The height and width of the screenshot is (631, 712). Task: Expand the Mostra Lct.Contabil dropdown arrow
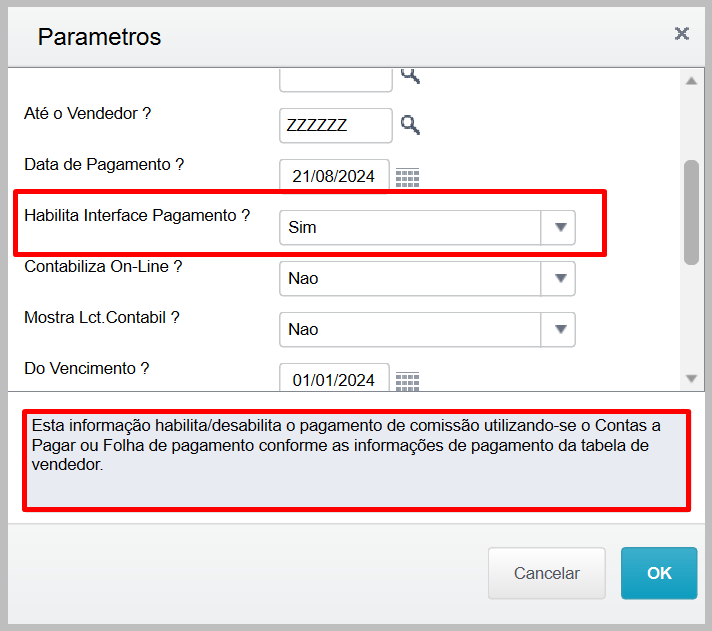tap(559, 329)
